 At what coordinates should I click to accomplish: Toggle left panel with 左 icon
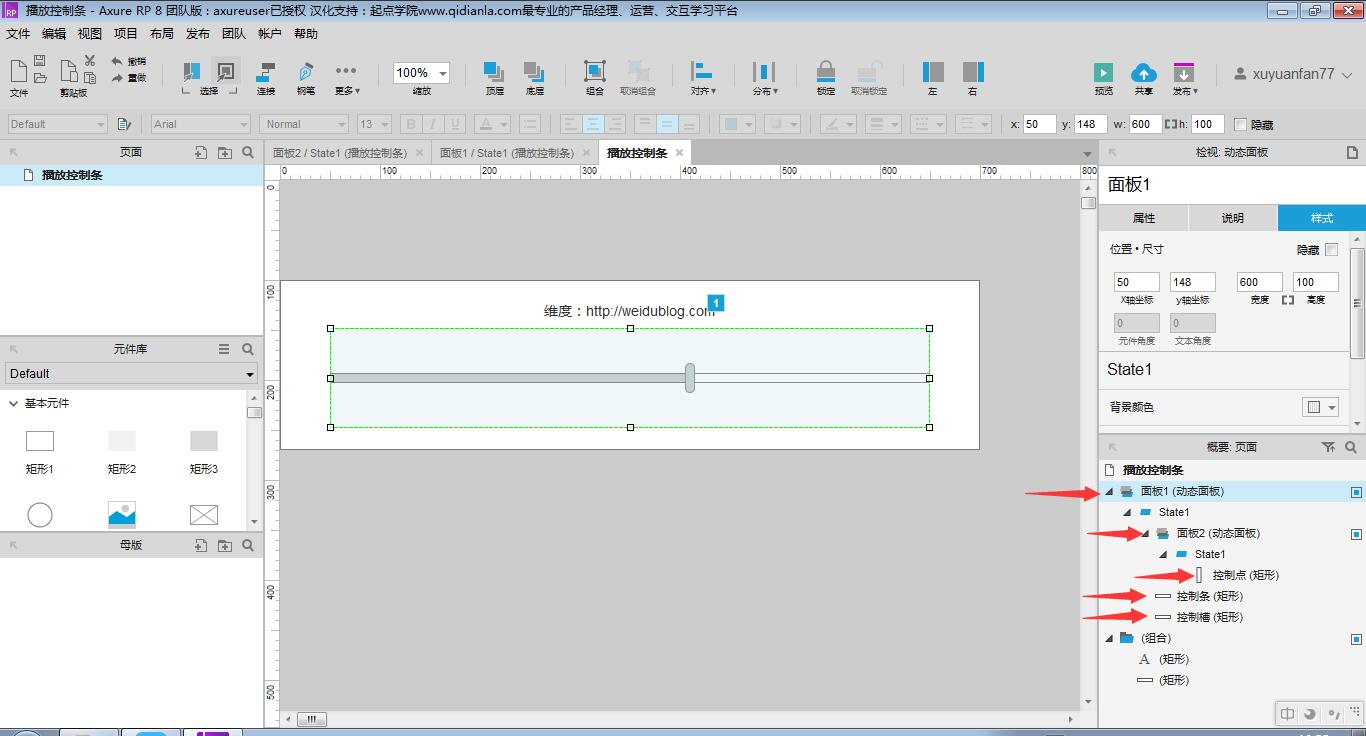(x=933, y=71)
